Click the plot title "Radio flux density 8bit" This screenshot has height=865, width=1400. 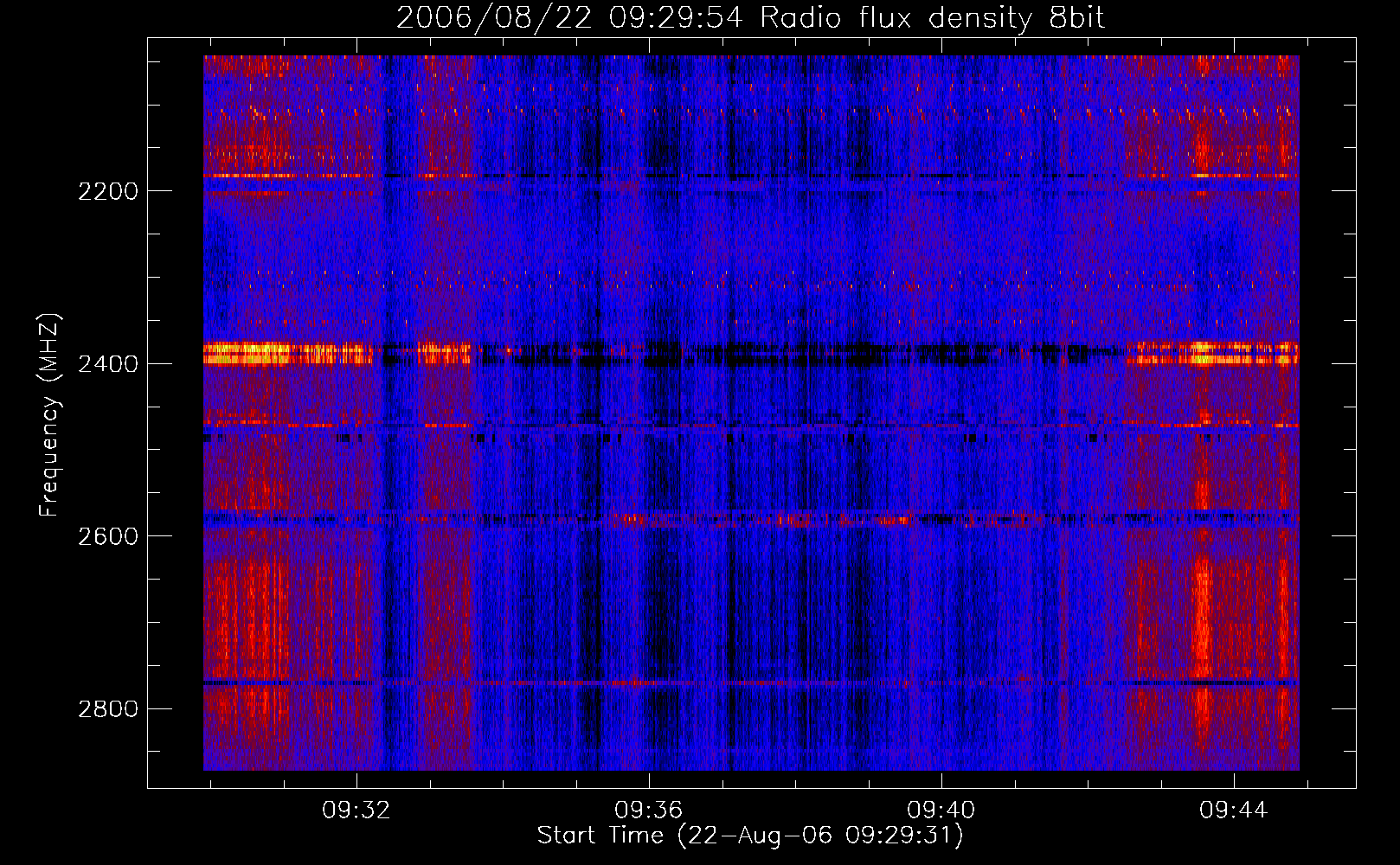pos(932,18)
